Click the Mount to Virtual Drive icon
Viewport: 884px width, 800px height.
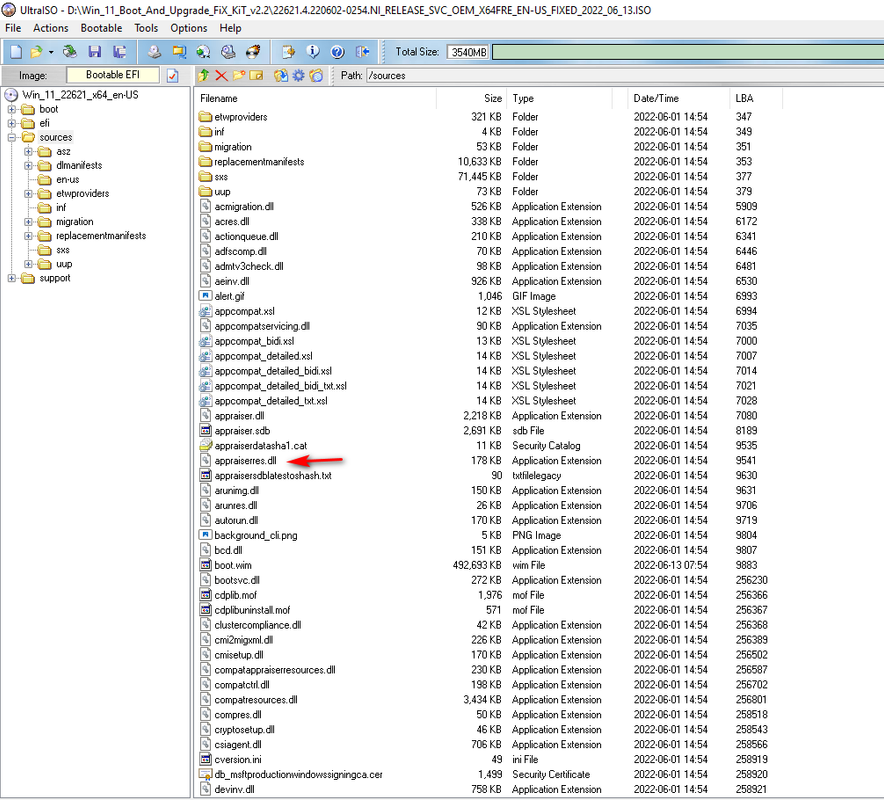click(228, 52)
